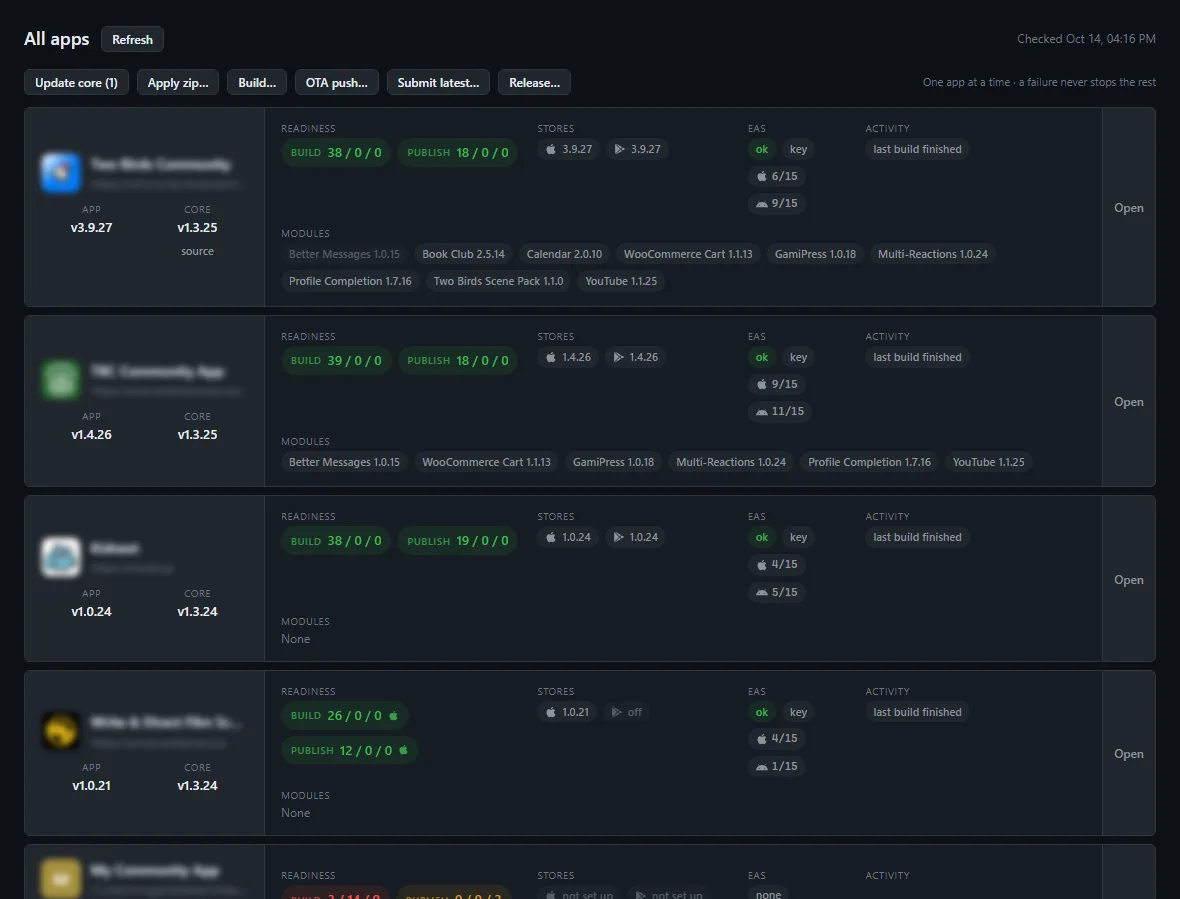Open the Apply zip... action

point(178,83)
